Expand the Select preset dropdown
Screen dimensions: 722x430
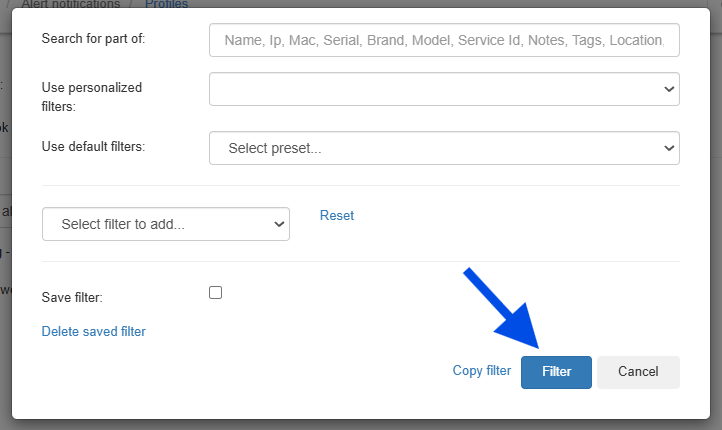(x=444, y=148)
